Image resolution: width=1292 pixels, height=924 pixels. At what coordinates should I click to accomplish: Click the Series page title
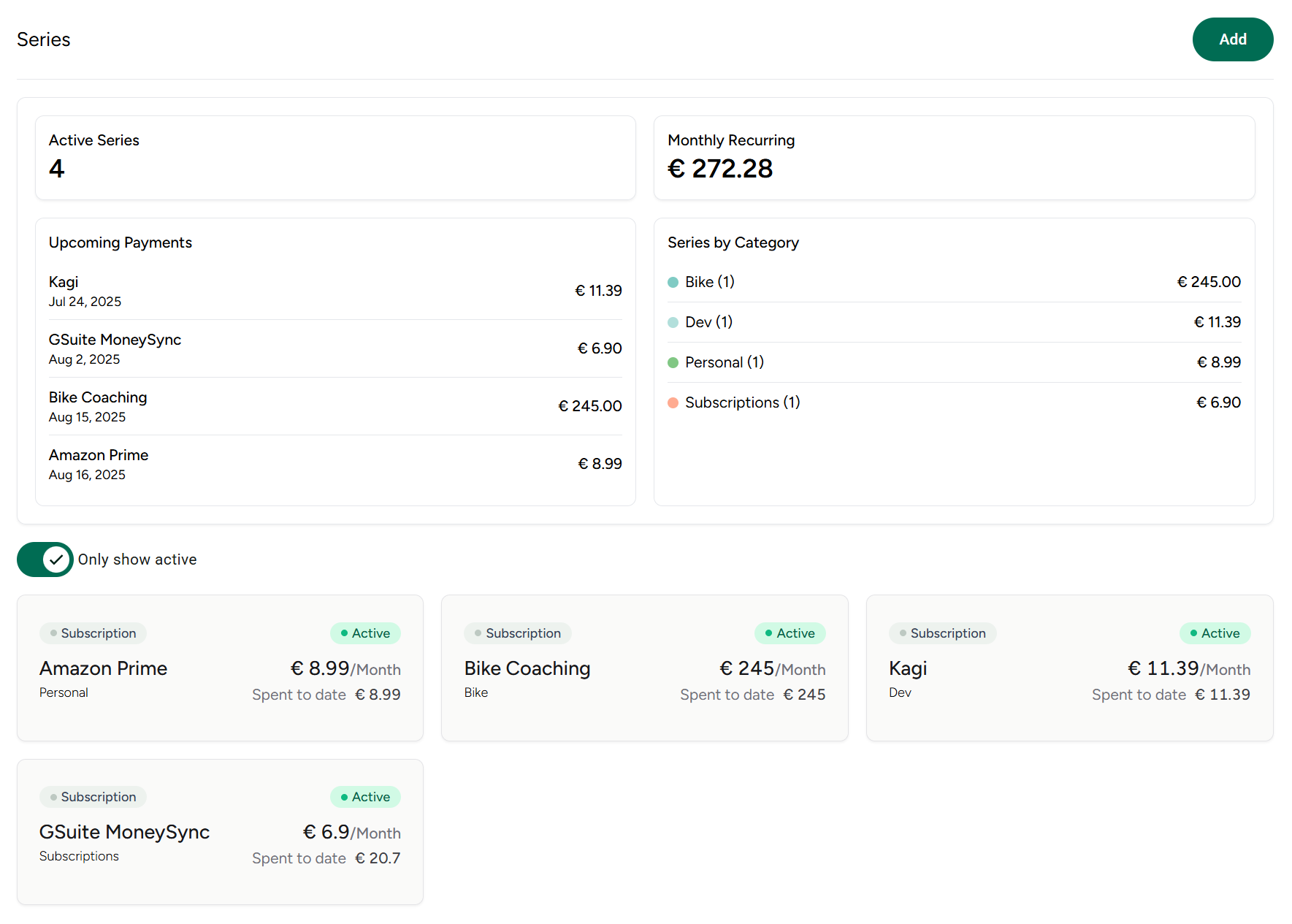(x=44, y=39)
